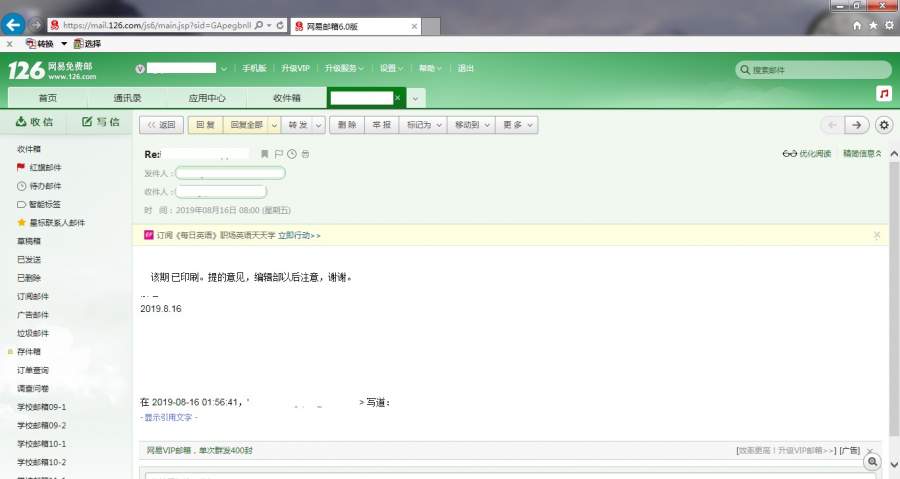The width and height of the screenshot is (900, 479).
Task: Click the mail vertical scrollbar
Action: (894, 298)
